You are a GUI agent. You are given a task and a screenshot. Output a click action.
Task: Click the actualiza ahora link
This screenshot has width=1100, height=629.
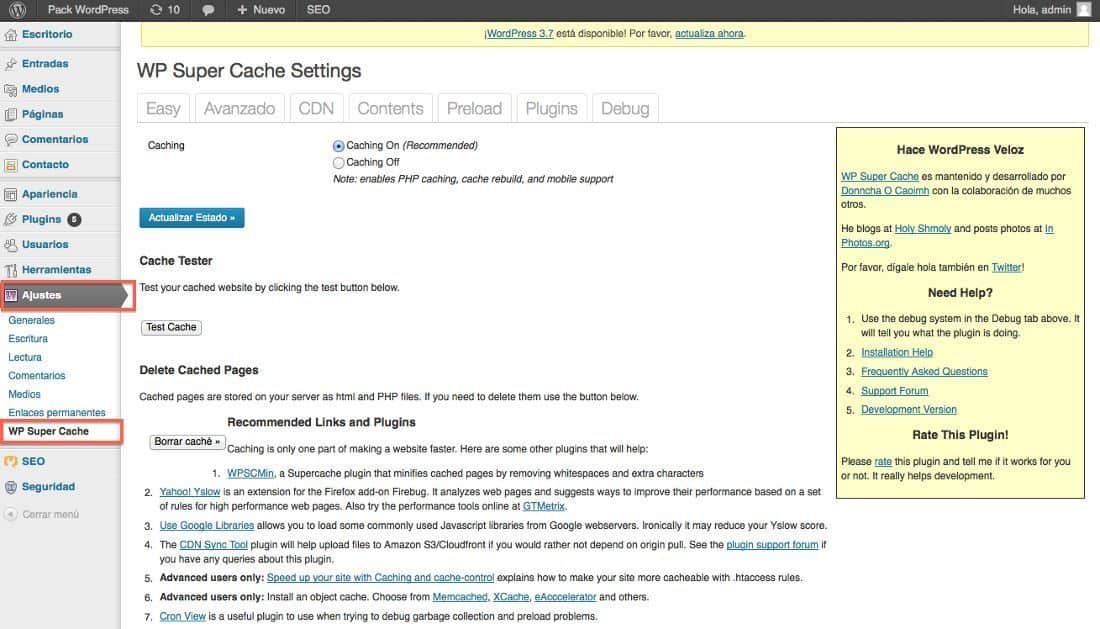(709, 34)
